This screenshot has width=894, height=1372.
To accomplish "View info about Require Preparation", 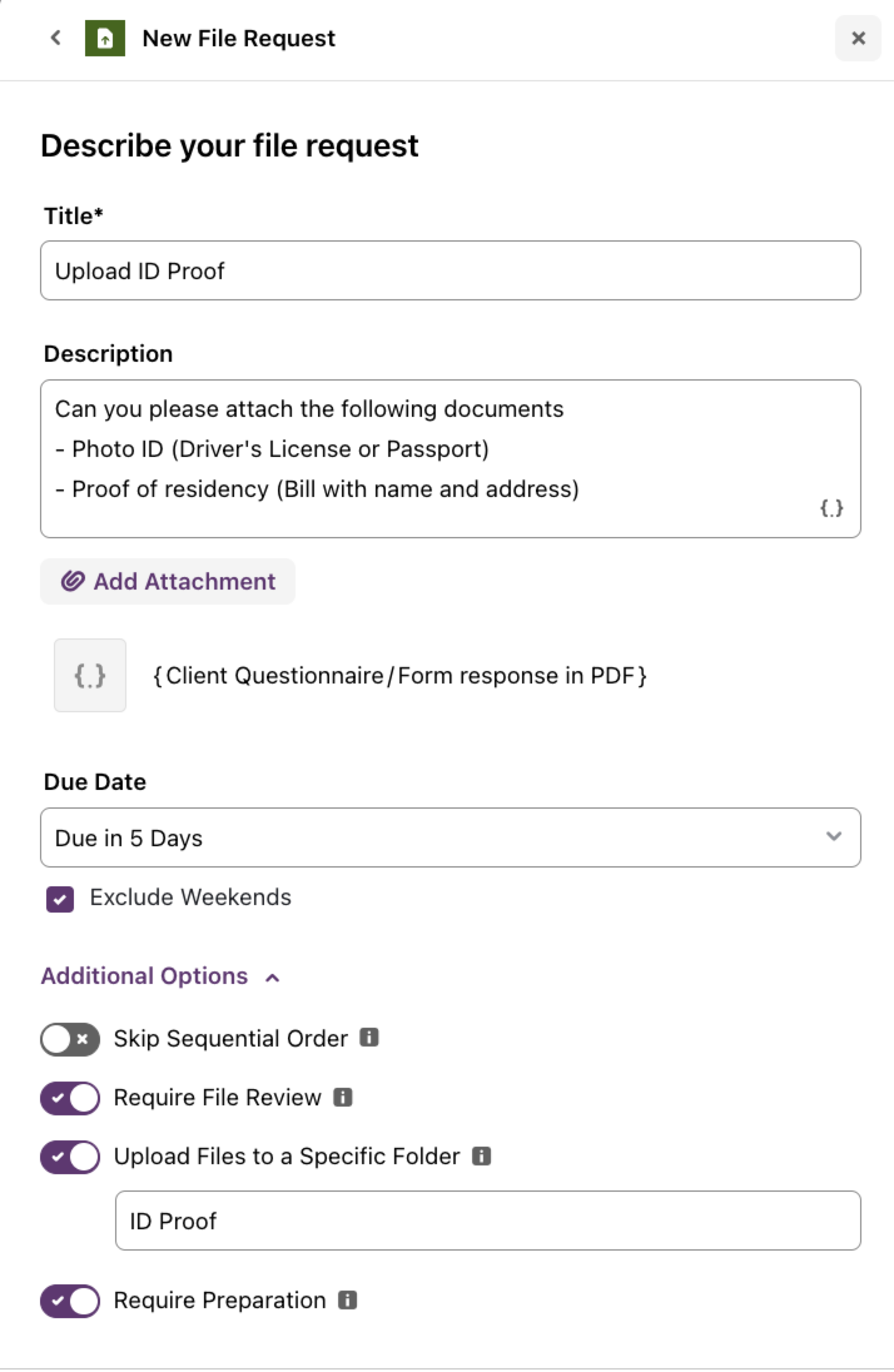I will [347, 1300].
